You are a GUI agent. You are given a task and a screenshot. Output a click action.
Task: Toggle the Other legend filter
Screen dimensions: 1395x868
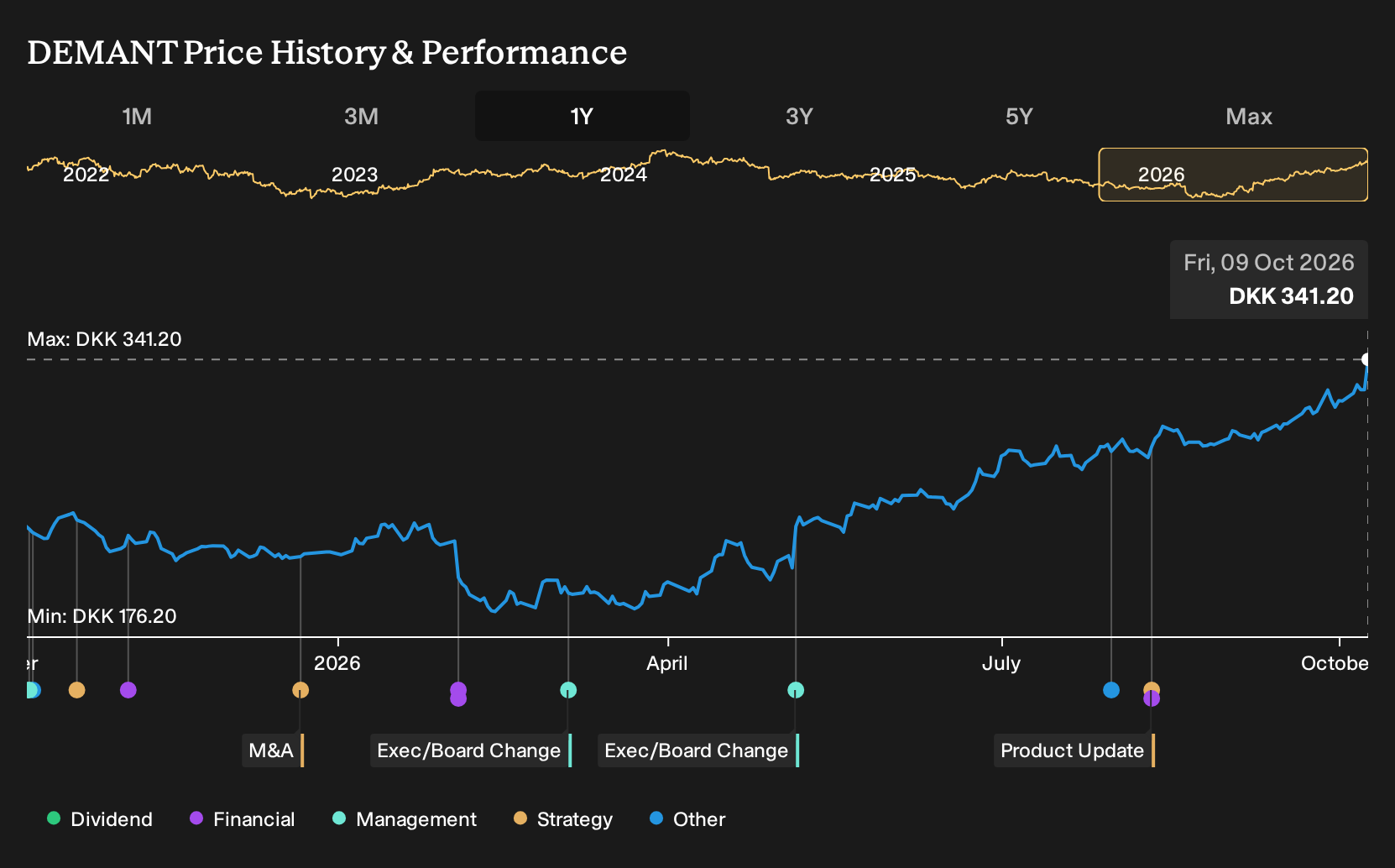click(687, 819)
